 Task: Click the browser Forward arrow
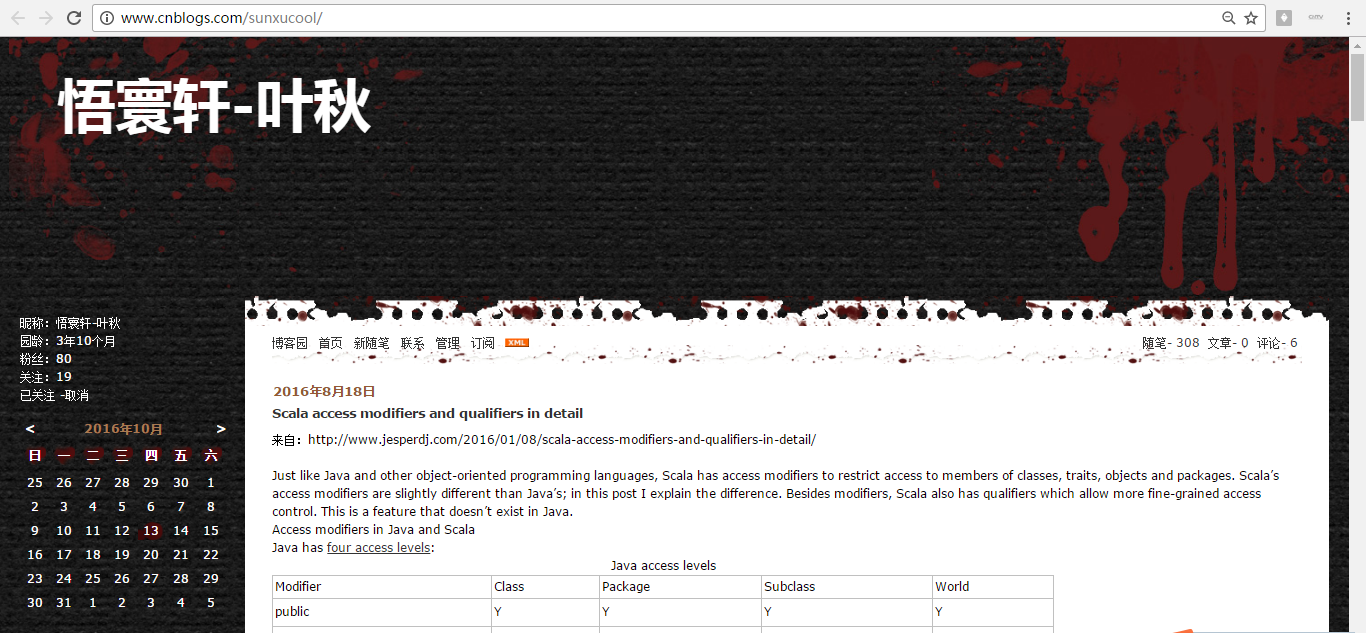46,18
